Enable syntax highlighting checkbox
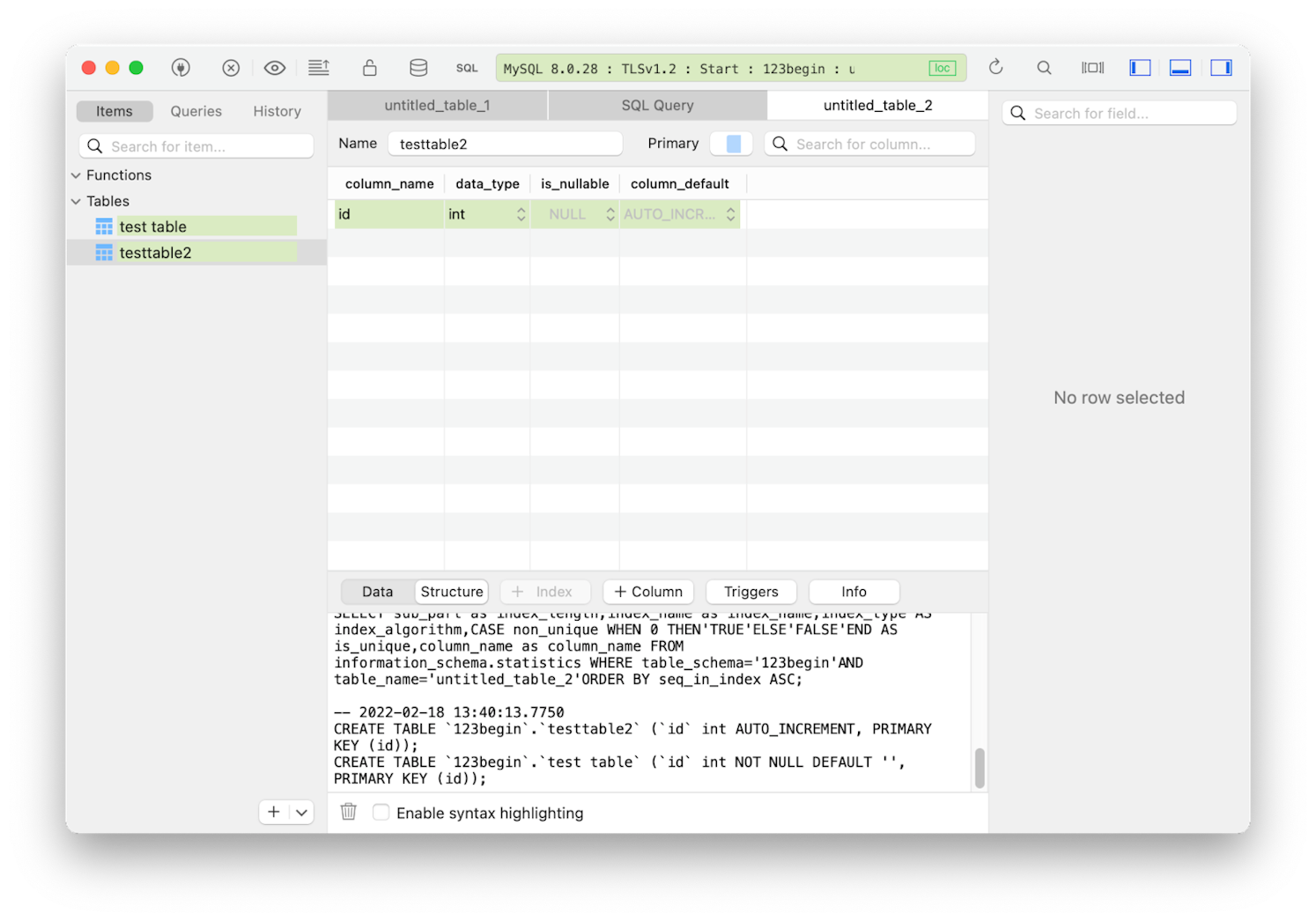Image resolution: width=1316 pixels, height=921 pixels. pyautogui.click(x=381, y=813)
